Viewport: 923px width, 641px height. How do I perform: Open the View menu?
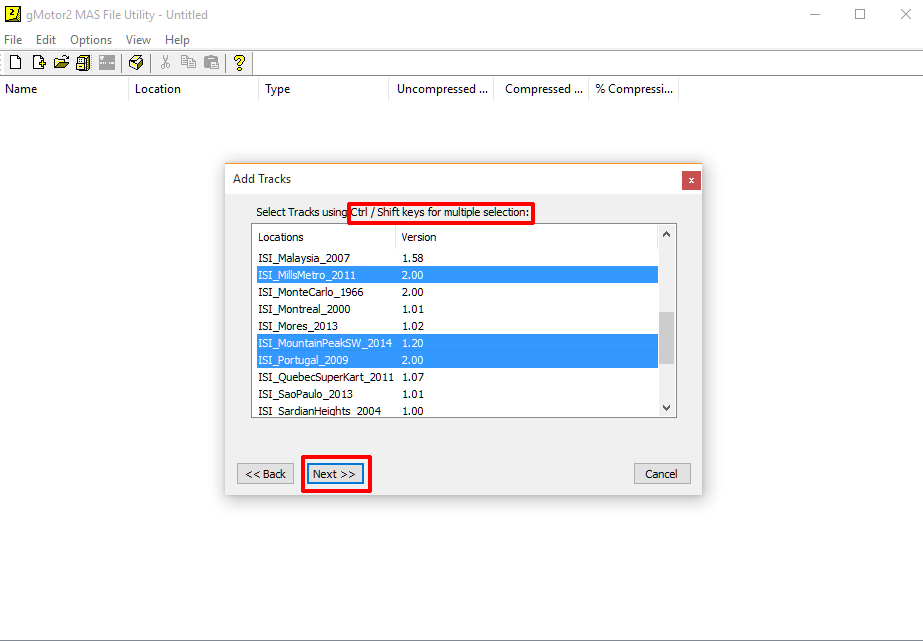[138, 39]
